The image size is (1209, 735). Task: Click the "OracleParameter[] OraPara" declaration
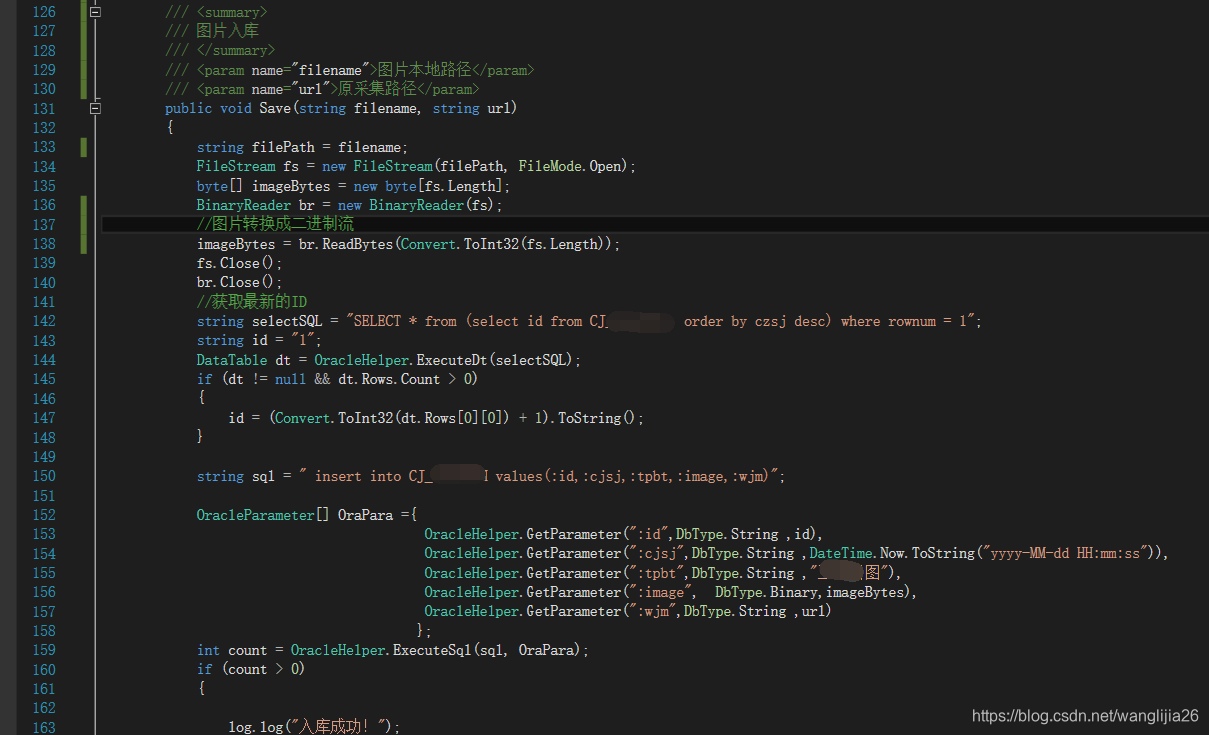coord(293,515)
